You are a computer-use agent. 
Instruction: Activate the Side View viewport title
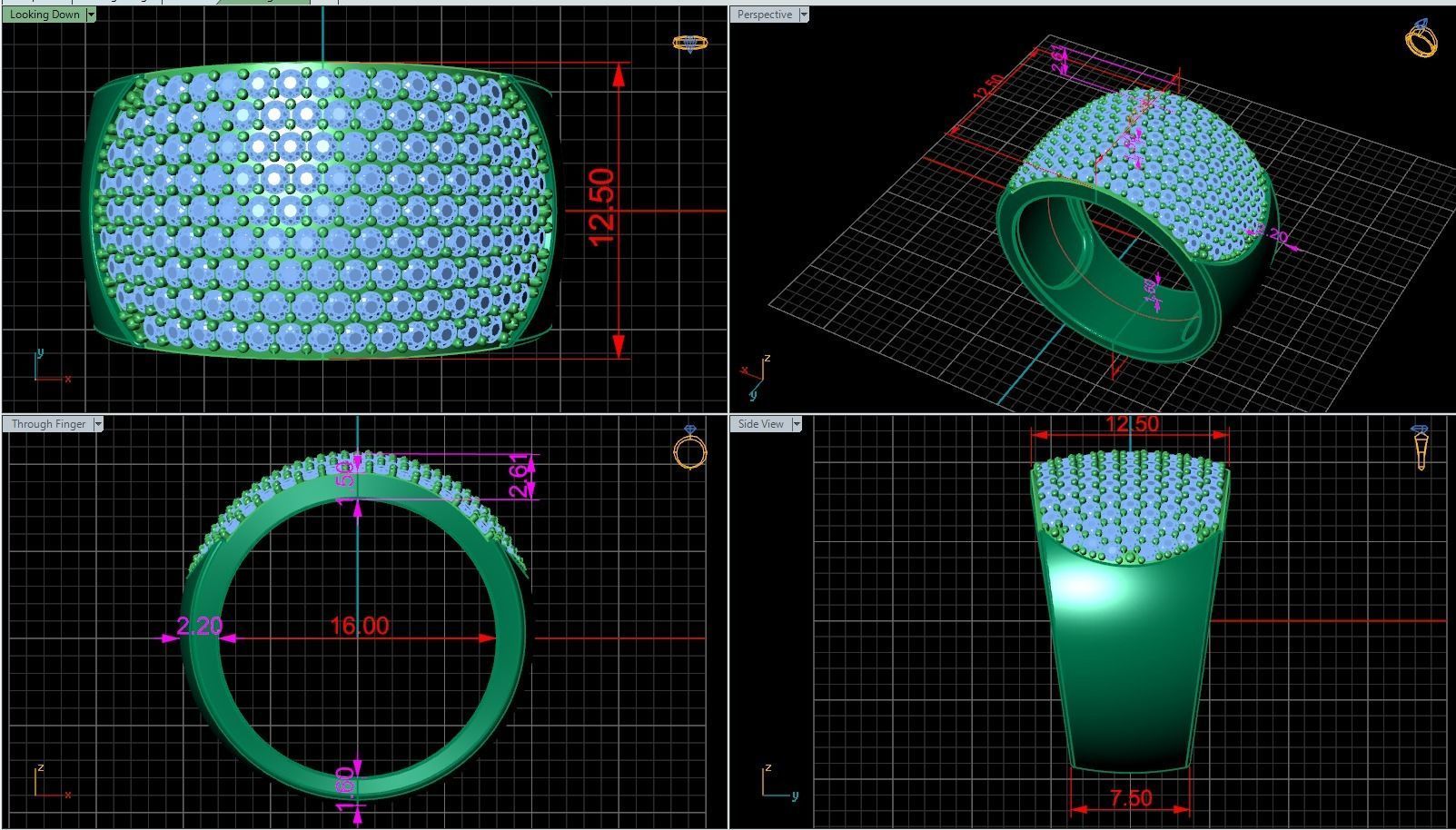[x=761, y=424]
